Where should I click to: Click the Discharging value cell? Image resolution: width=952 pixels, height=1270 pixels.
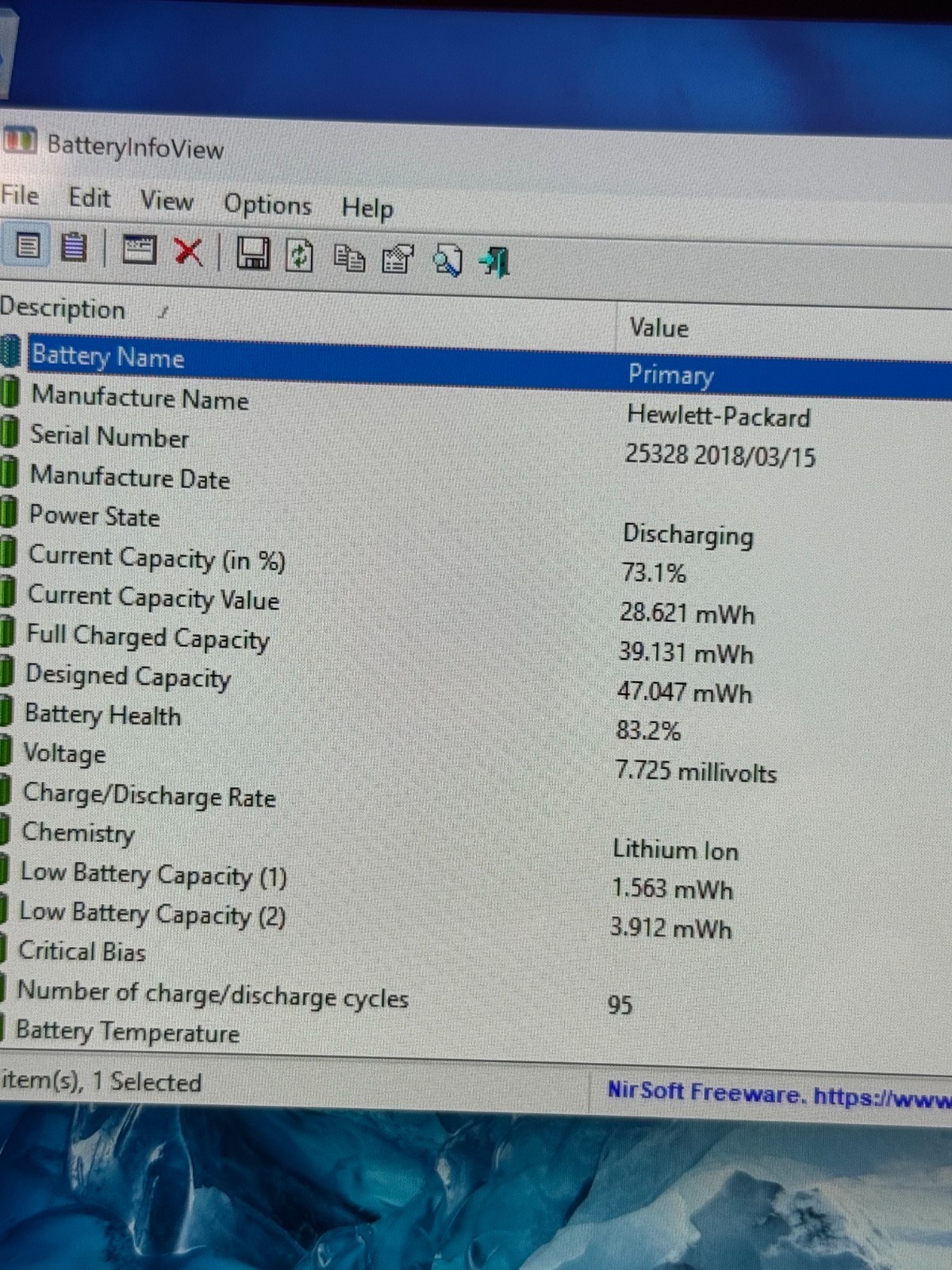point(688,534)
